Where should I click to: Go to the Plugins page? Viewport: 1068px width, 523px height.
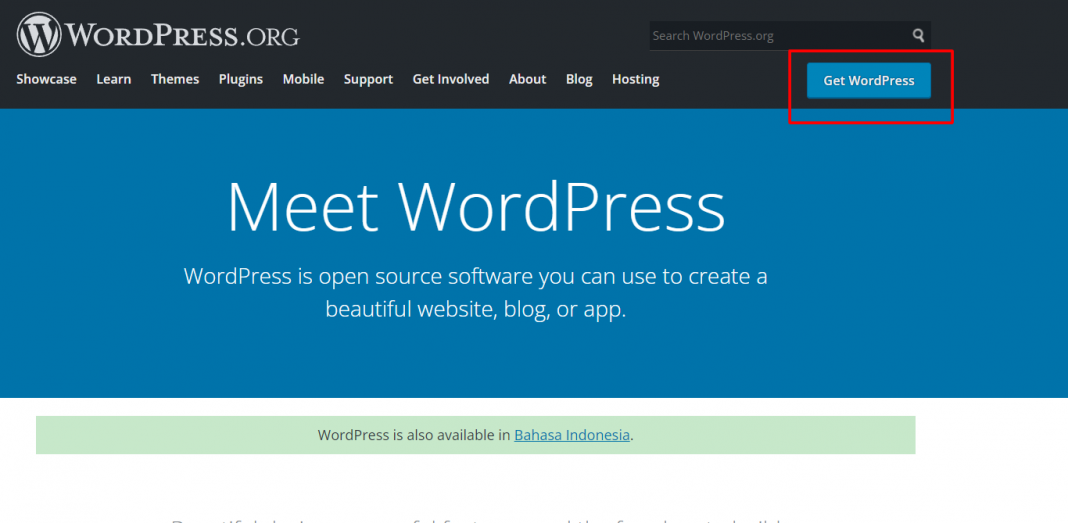coord(240,79)
